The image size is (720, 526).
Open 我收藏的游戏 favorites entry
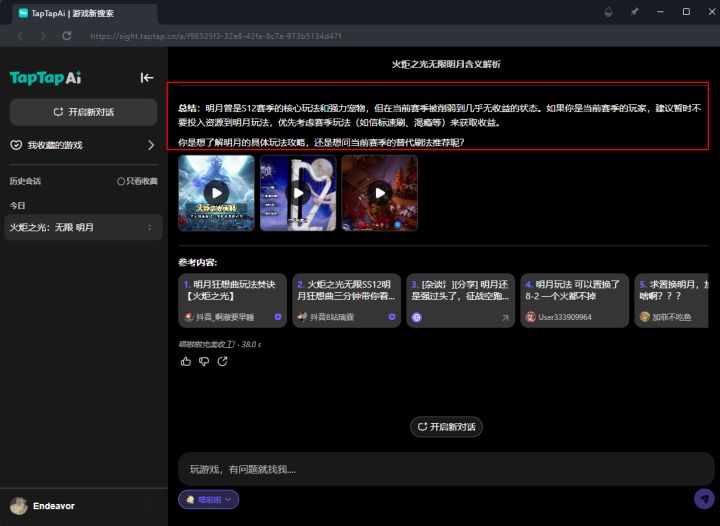[83, 145]
